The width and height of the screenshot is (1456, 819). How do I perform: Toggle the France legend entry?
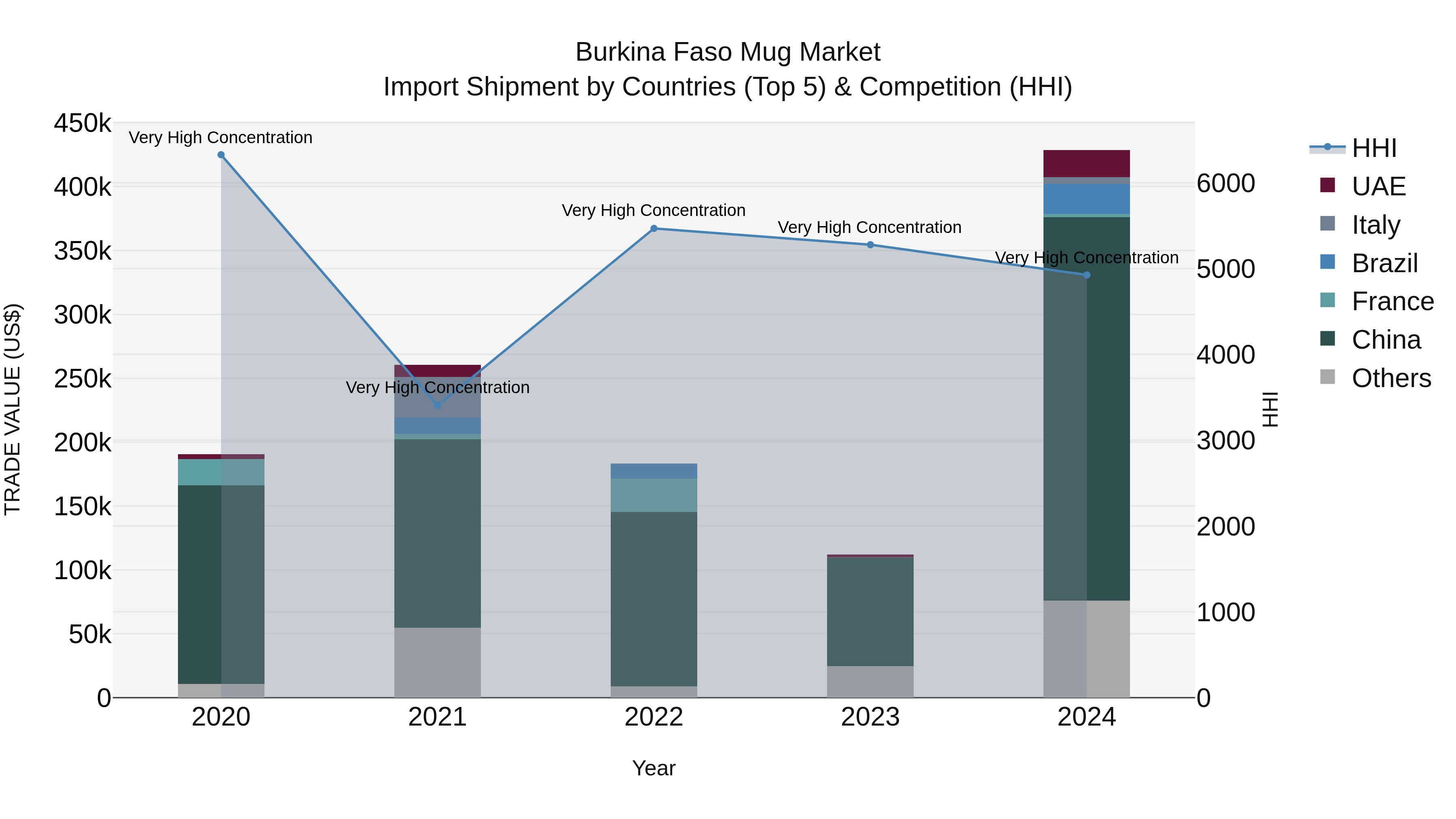pyautogui.click(x=1377, y=301)
